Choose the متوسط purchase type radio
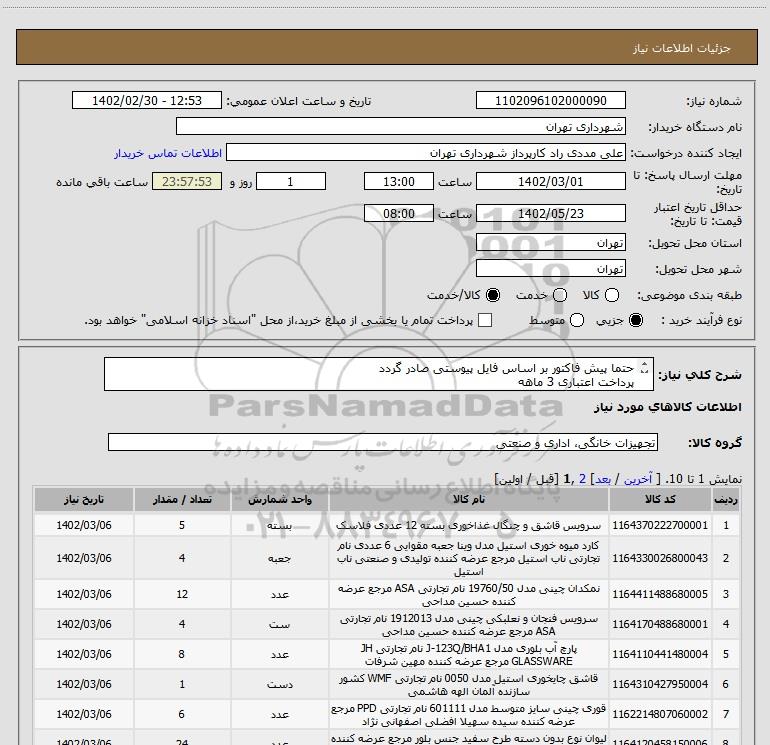 [x=577, y=320]
